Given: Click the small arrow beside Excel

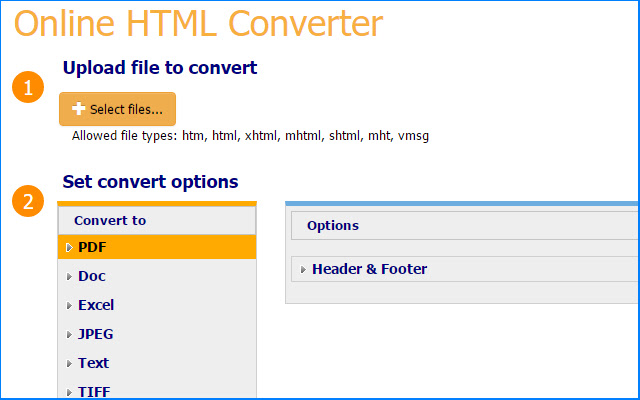Looking at the screenshot, I should click(x=68, y=305).
